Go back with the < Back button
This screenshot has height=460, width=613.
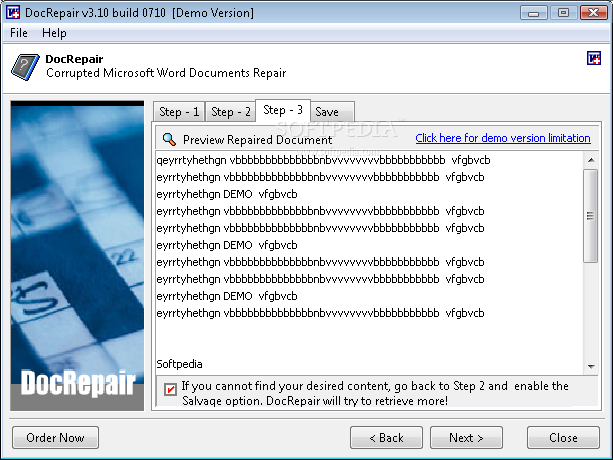386,437
